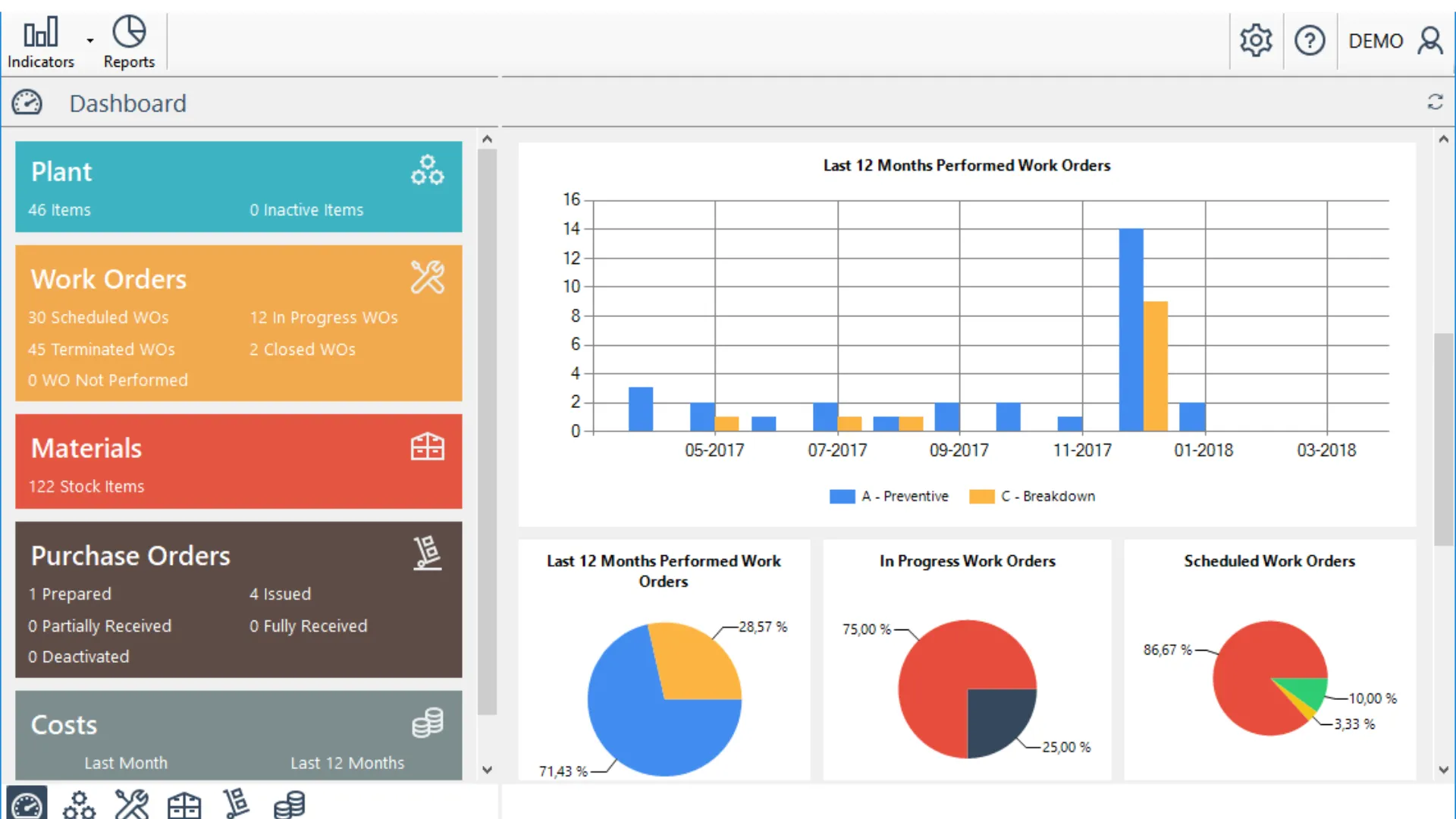Click left panel scroll down arrow
Image resolution: width=1456 pixels, height=819 pixels.
[x=487, y=770]
